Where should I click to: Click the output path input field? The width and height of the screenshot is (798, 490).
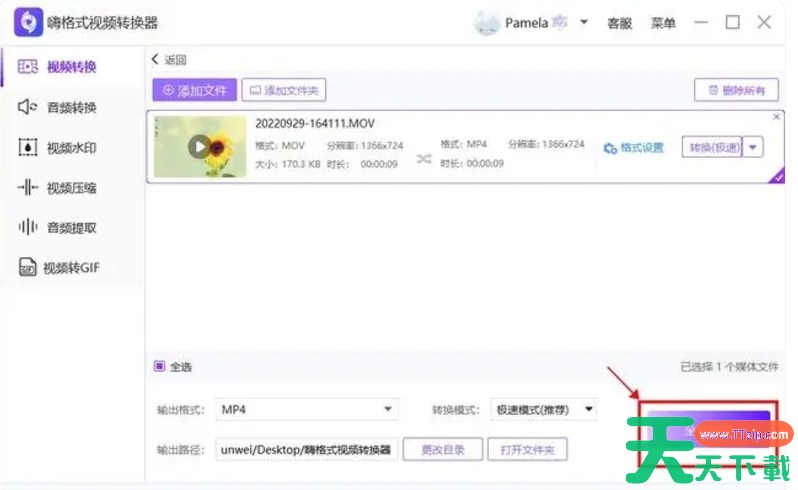(306, 449)
